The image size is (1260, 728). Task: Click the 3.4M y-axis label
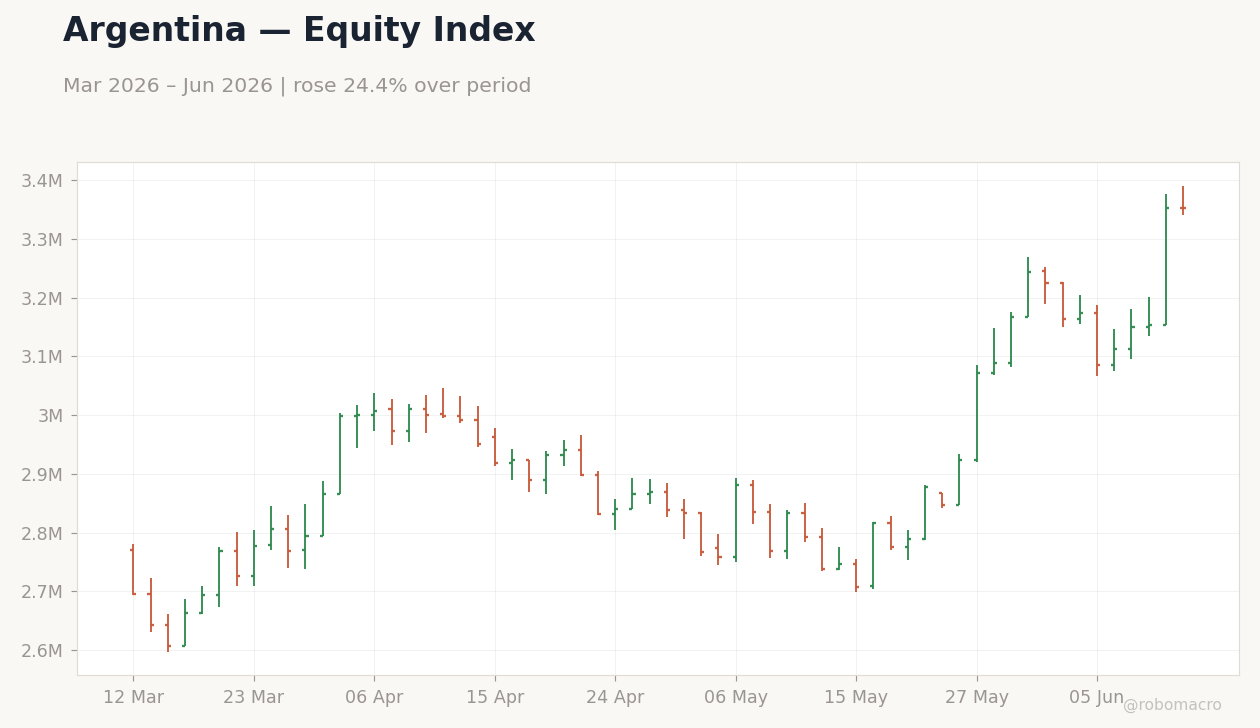click(42, 181)
